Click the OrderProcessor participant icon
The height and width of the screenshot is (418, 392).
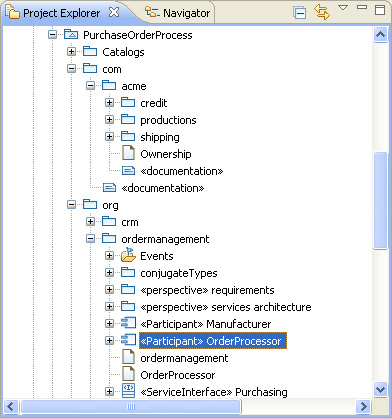coord(128,340)
